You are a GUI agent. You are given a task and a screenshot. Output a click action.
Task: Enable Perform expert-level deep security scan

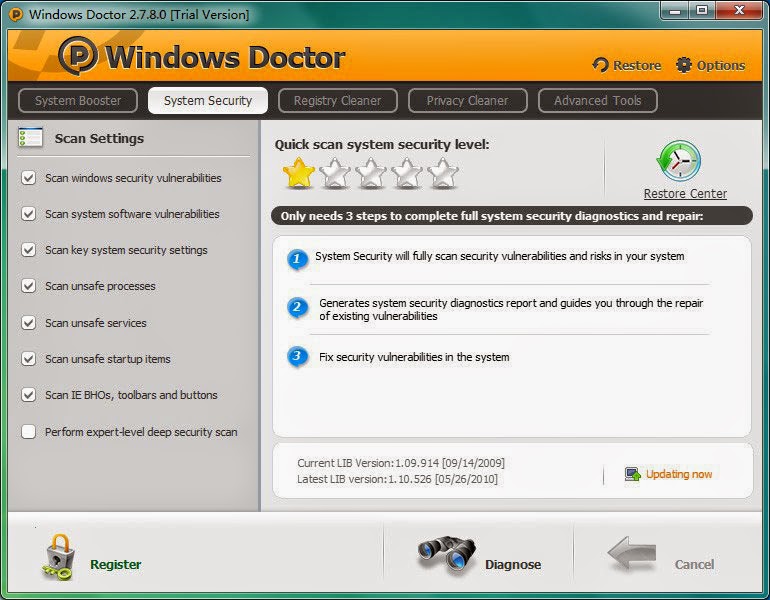point(28,432)
